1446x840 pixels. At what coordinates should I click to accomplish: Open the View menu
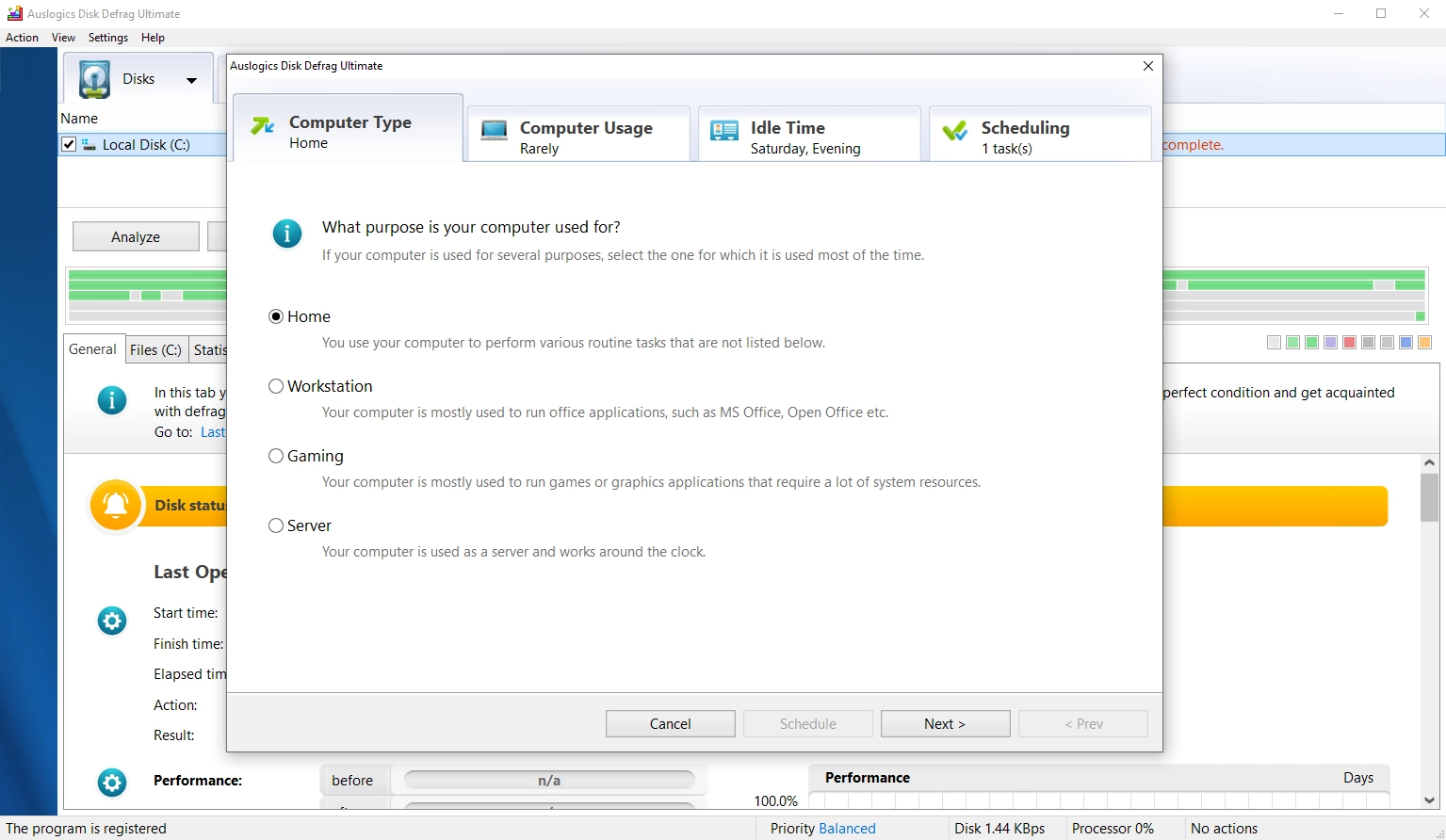pyautogui.click(x=64, y=38)
